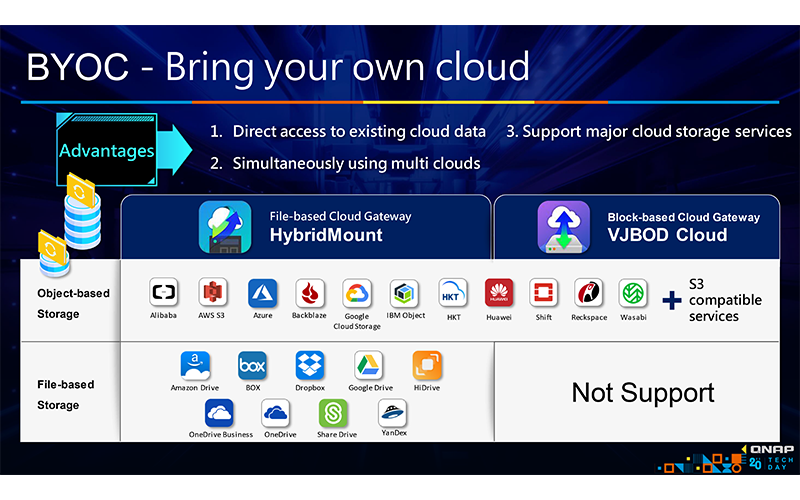Click the BOX icon
The image size is (800, 500).
(x=253, y=365)
